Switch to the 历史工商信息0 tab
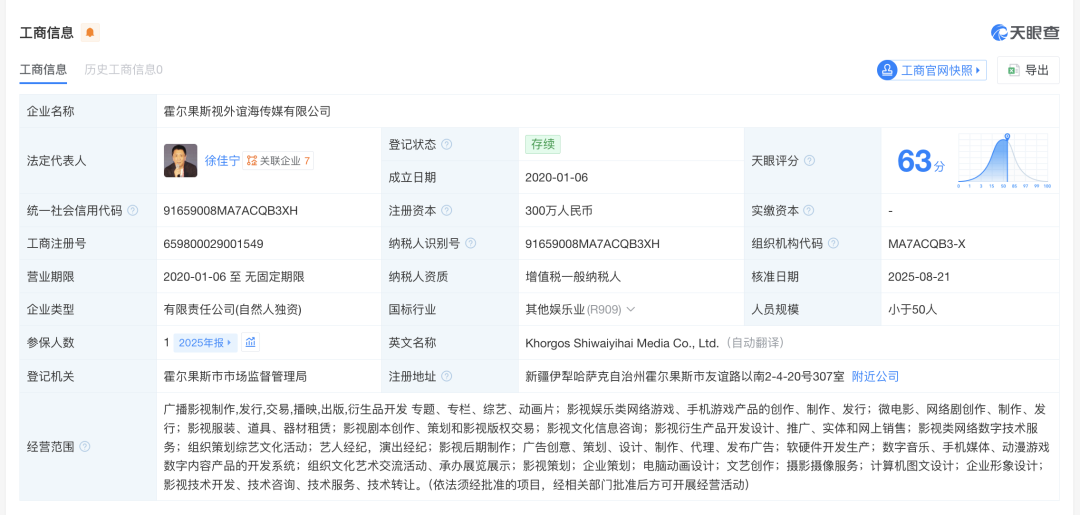Screen dimensions: 1080x515 pyautogui.click(x=123, y=69)
